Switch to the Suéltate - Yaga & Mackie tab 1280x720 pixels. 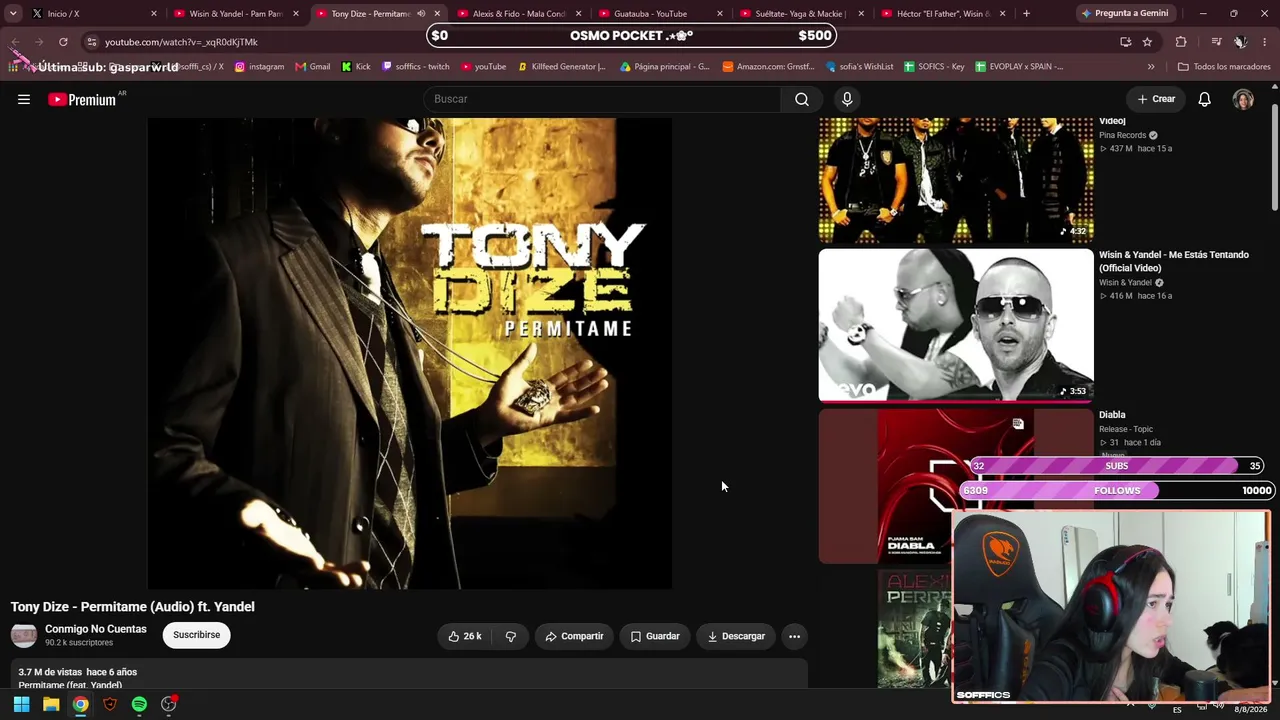coord(801,14)
